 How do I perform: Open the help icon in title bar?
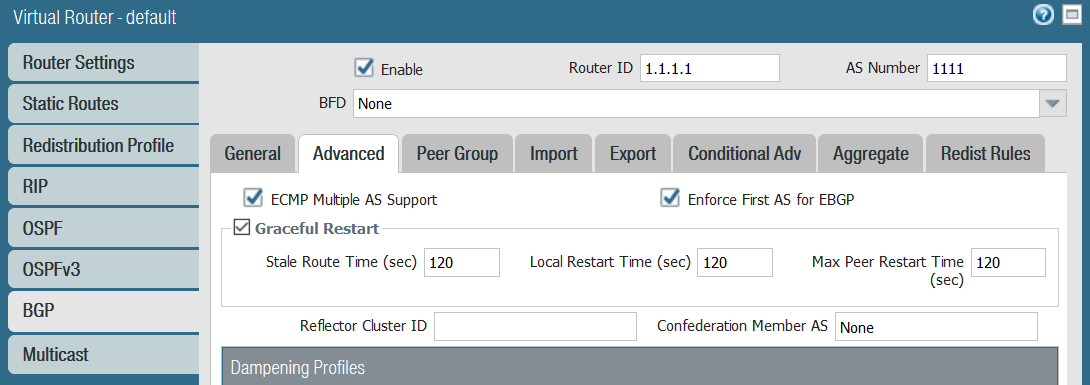[x=1043, y=15]
